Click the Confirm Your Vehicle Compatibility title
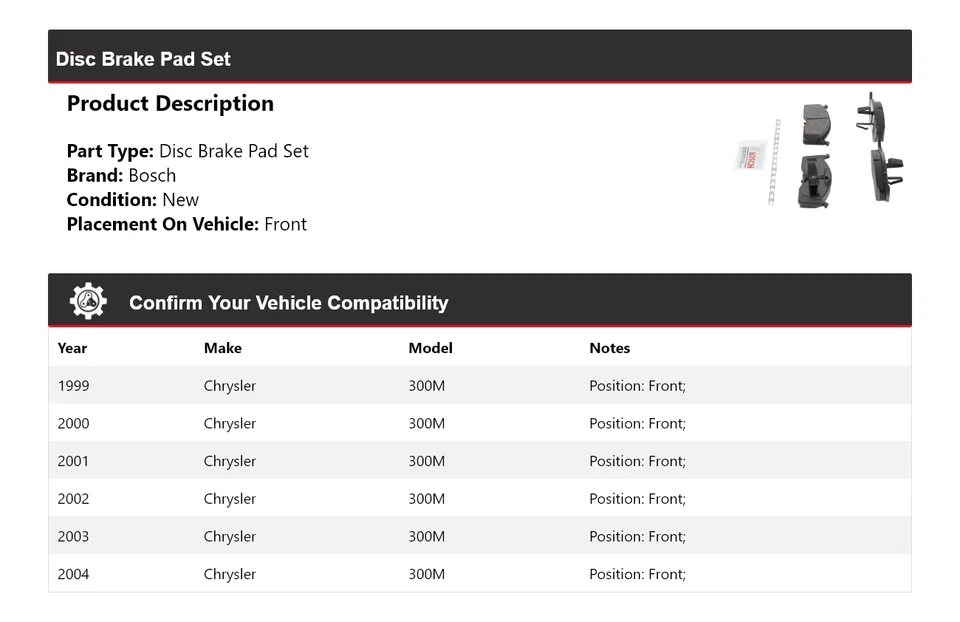 (288, 303)
